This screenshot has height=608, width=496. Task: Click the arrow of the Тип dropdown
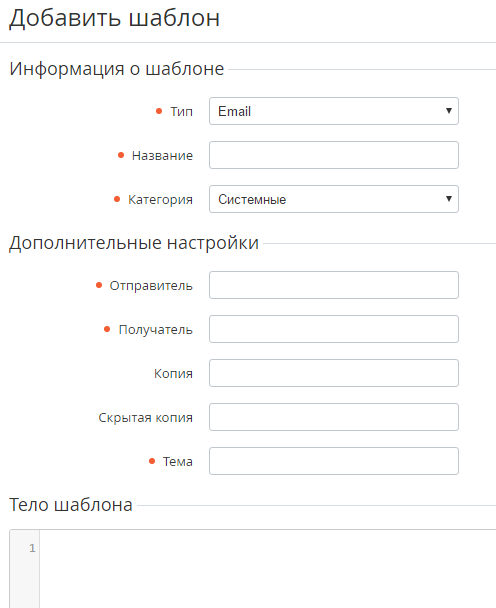[449, 111]
